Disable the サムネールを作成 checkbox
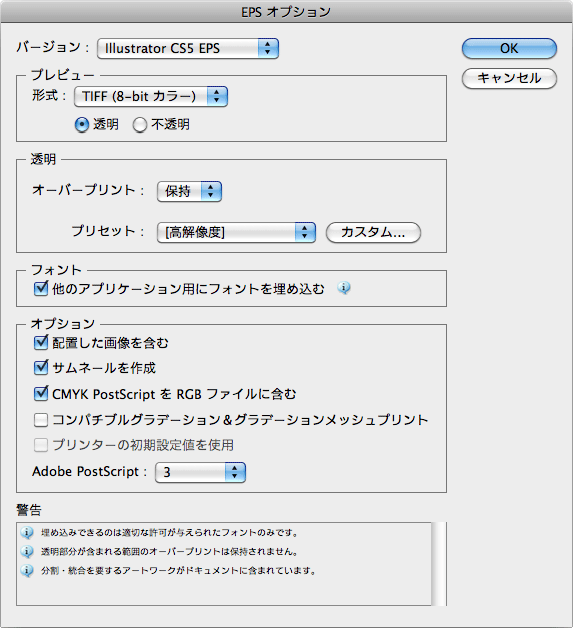 [41, 367]
